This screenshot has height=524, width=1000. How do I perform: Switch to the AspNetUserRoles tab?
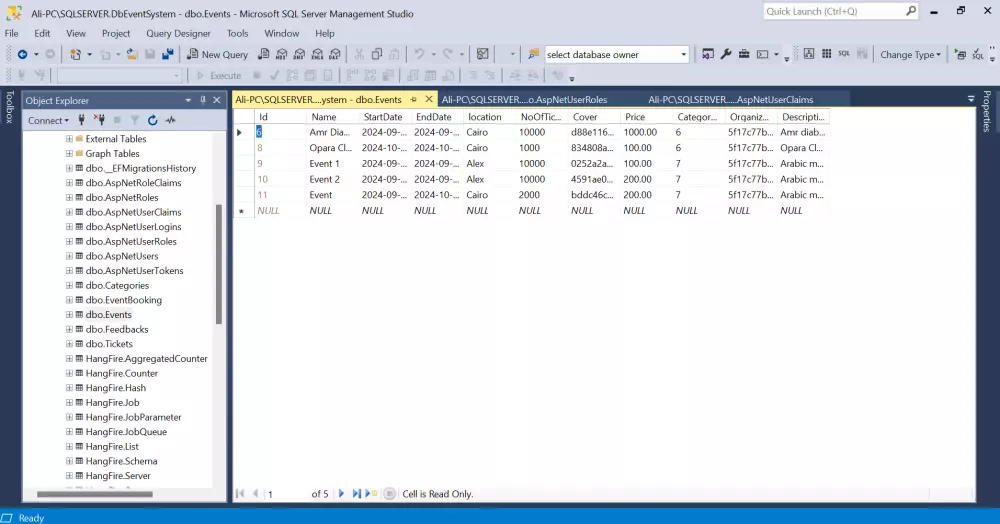[x=524, y=99]
